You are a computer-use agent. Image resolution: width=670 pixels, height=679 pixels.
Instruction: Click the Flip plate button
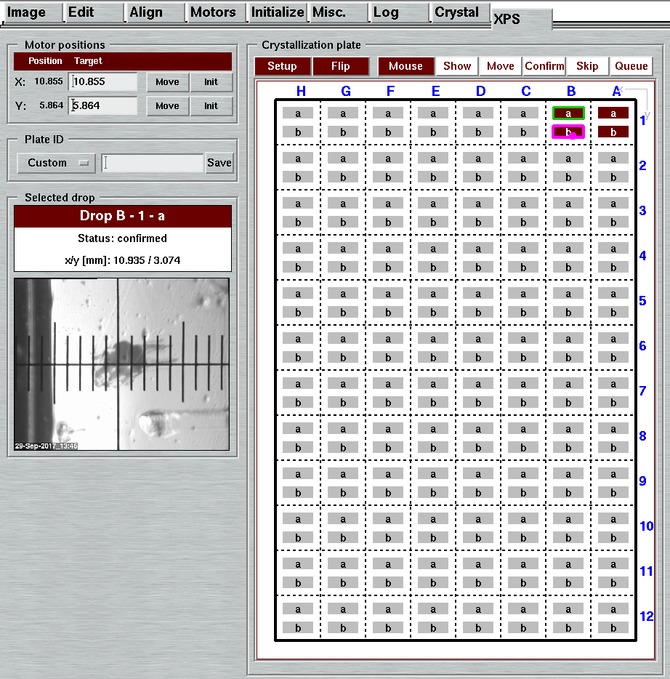click(x=340, y=66)
